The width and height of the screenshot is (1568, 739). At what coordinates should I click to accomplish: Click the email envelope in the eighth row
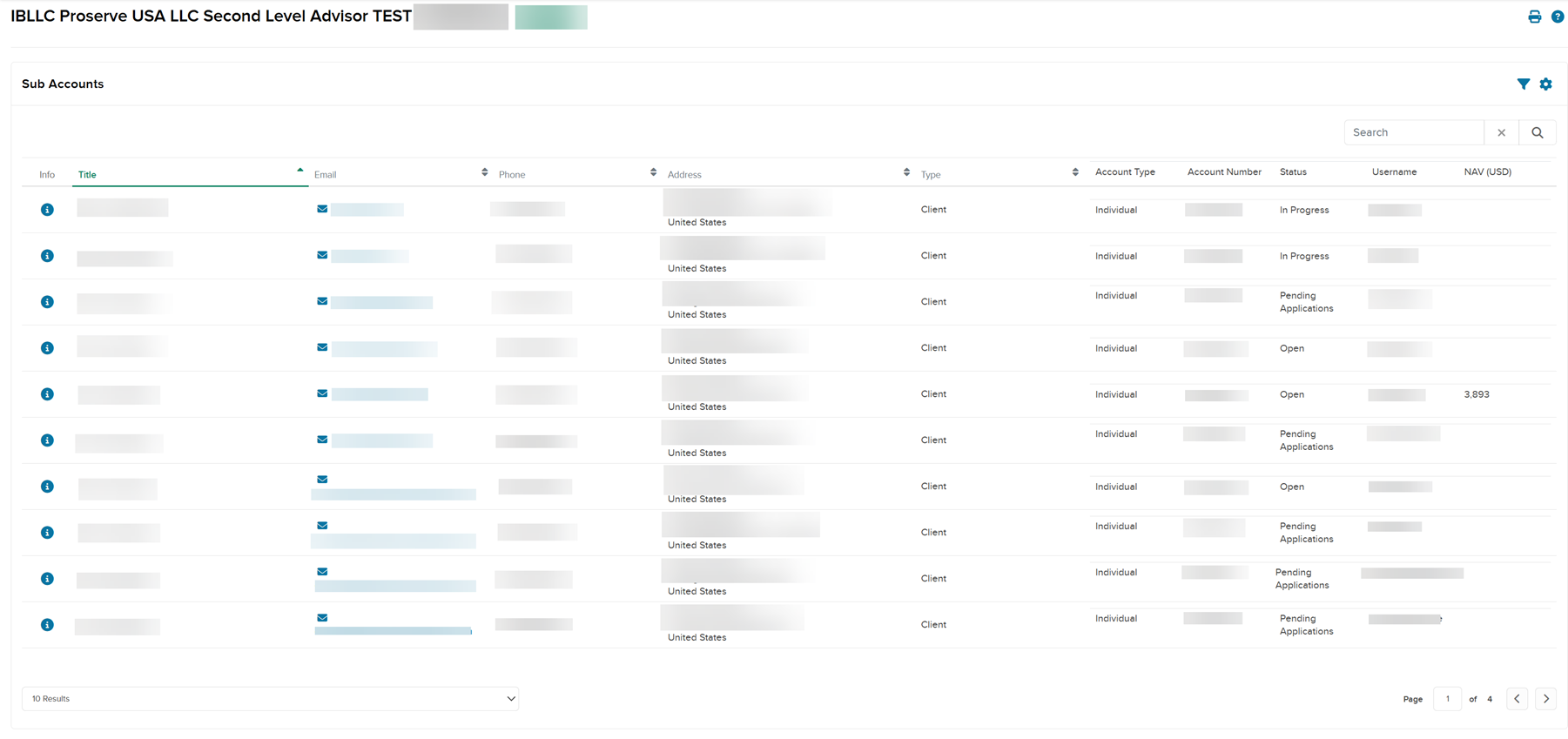(x=322, y=526)
